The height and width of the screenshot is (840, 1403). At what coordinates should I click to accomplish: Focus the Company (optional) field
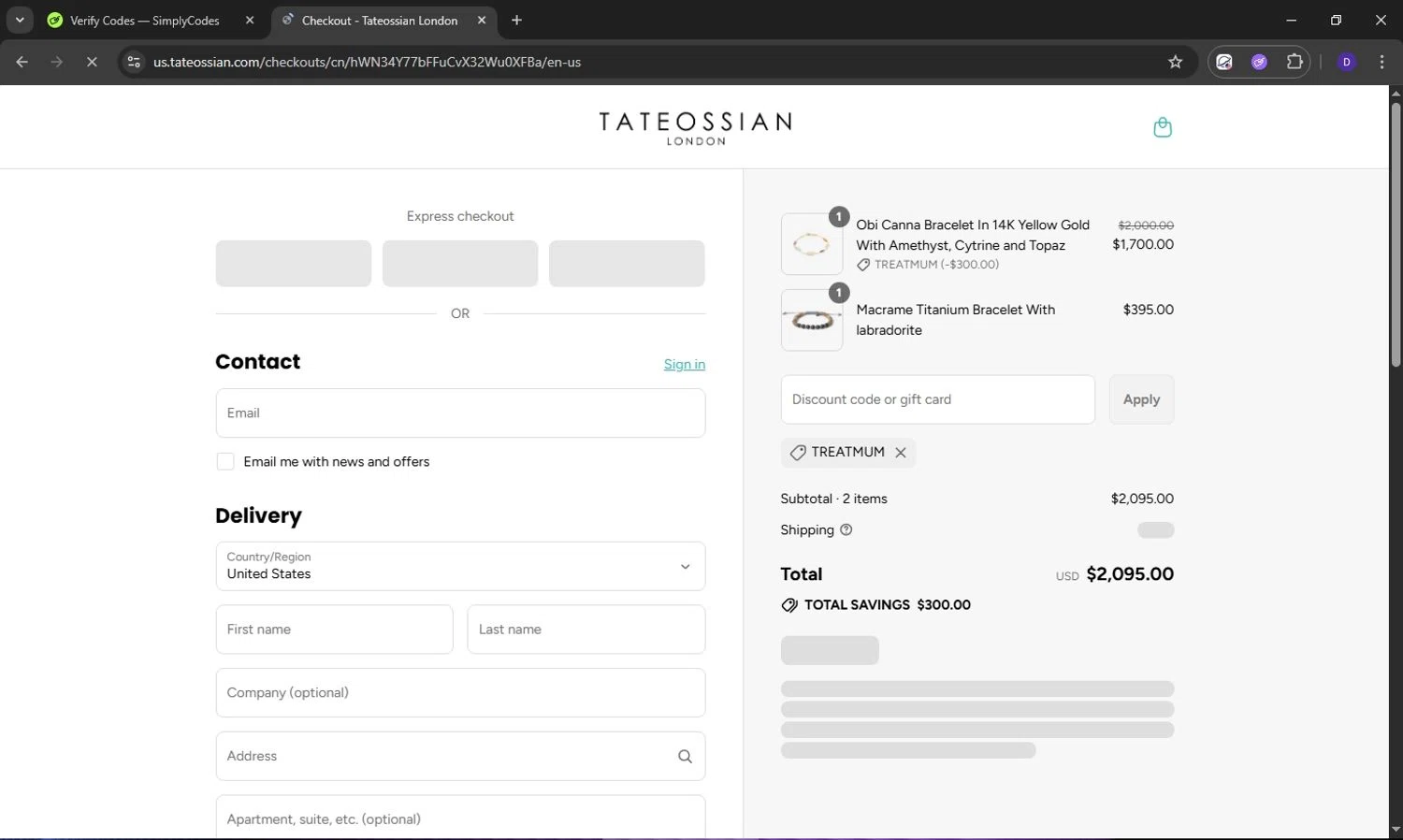460,693
